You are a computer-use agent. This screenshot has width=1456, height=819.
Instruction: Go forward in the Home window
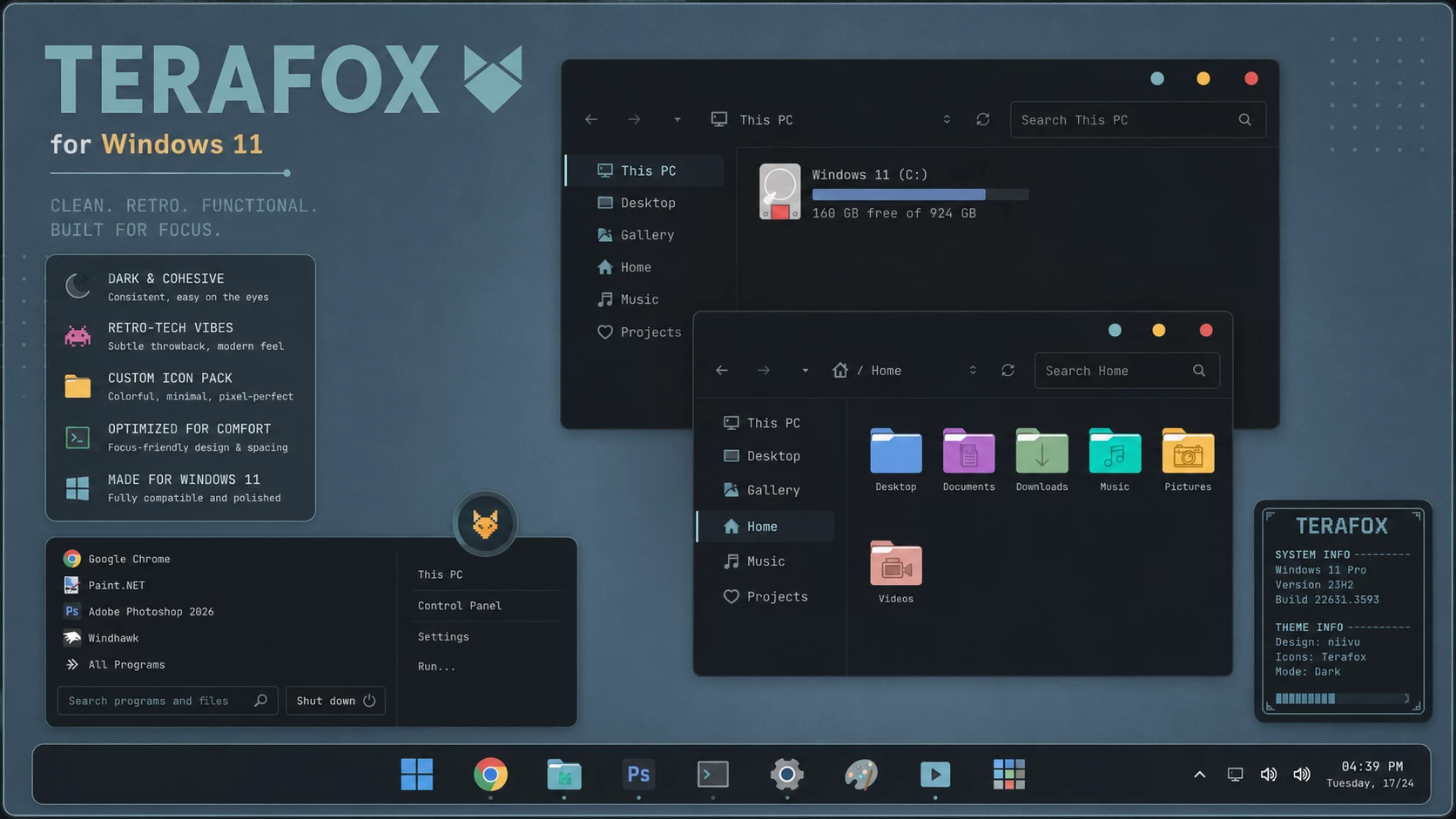click(764, 370)
